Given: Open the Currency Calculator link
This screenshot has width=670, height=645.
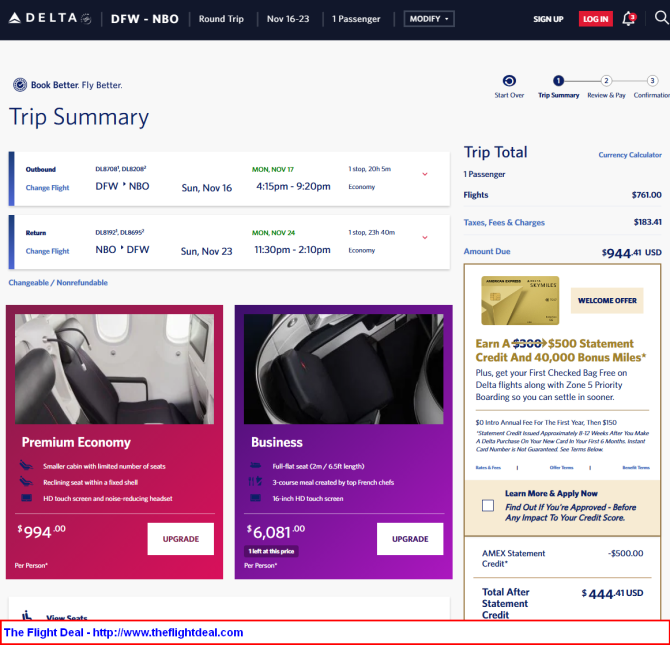Looking at the screenshot, I should [630, 155].
